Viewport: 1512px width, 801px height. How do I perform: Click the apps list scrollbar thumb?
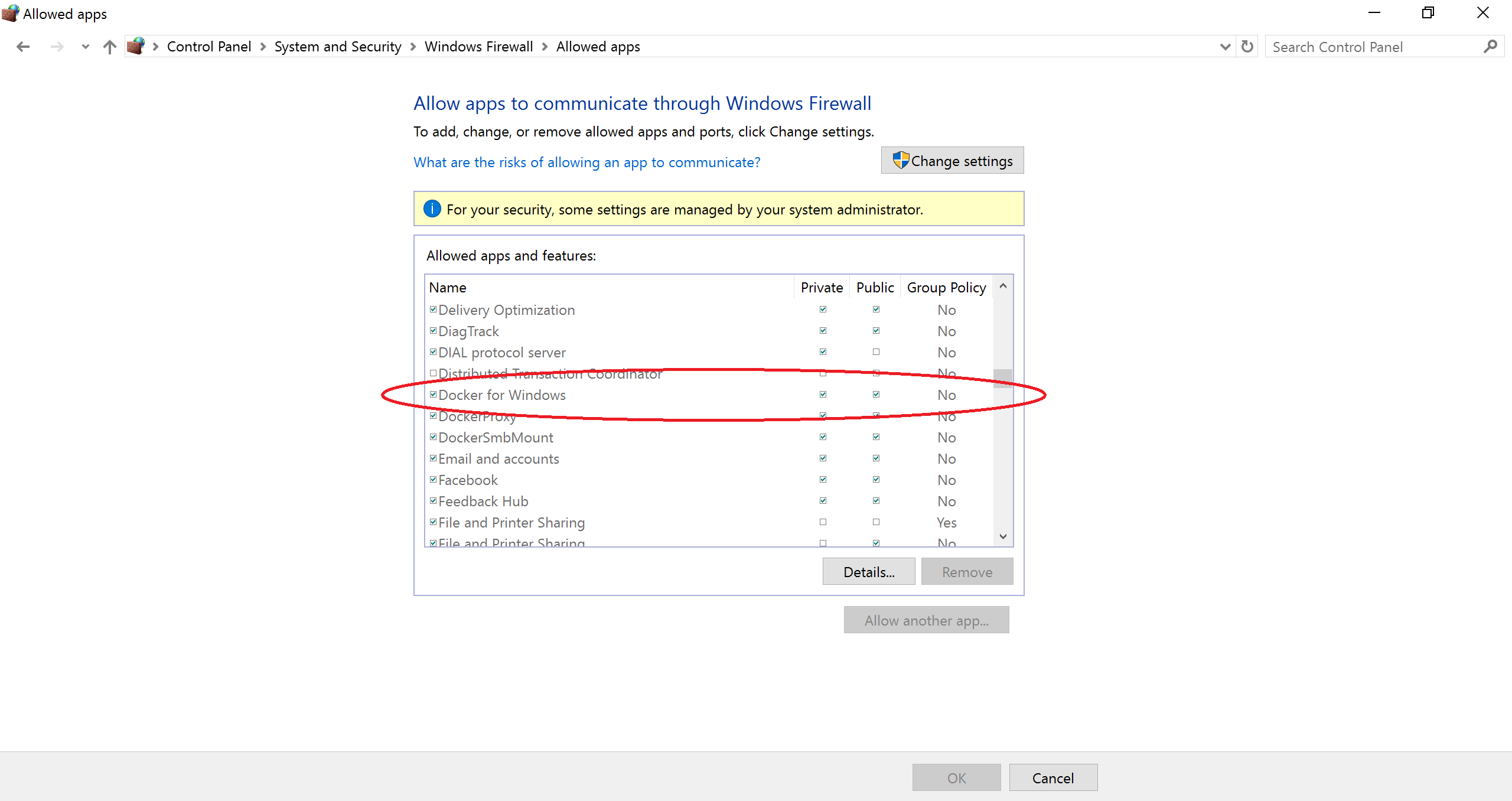point(1003,378)
